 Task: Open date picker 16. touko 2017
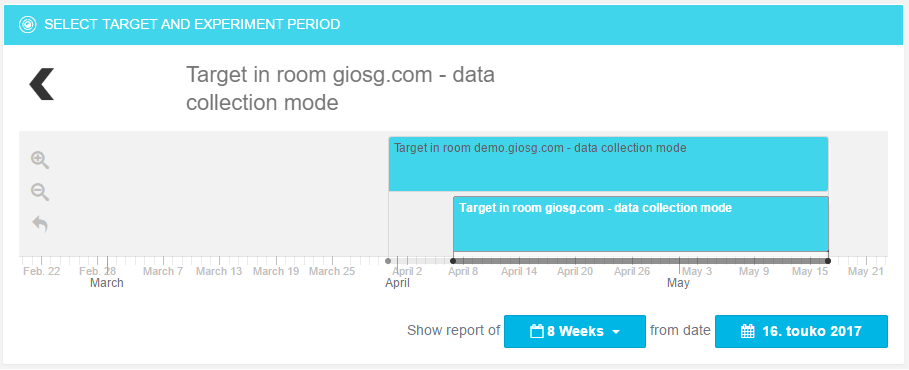click(801, 332)
